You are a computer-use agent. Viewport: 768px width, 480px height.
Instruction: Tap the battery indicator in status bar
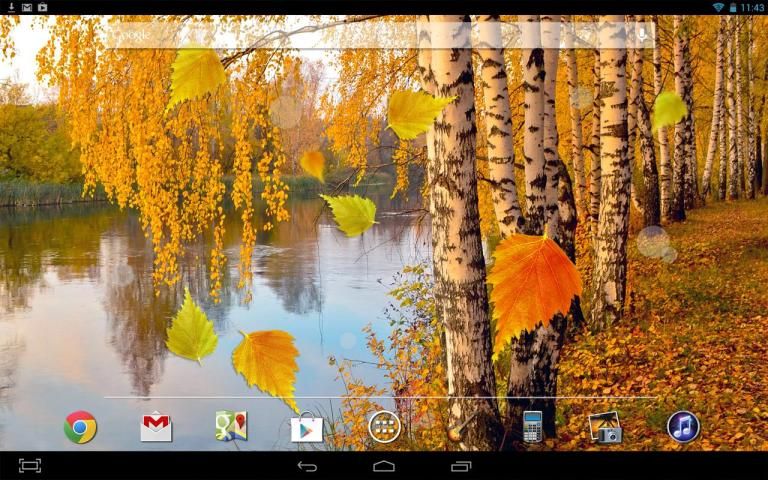pos(733,7)
